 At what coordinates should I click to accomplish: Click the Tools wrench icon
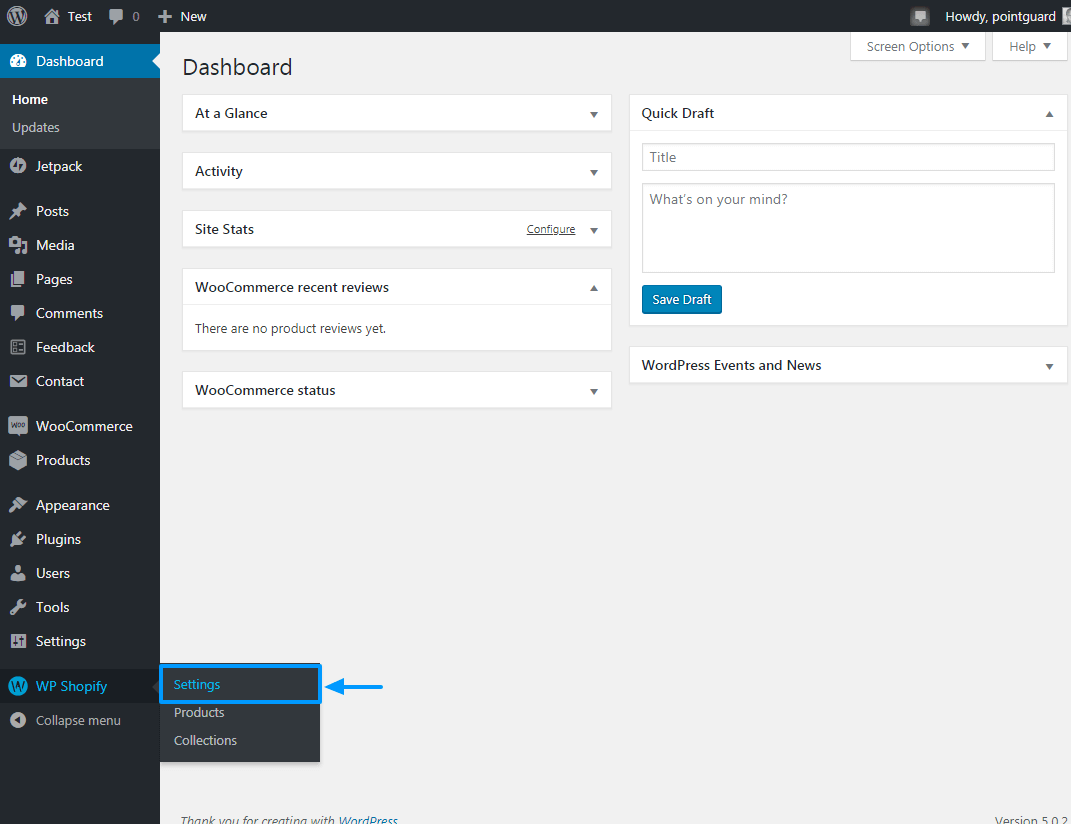tap(18, 607)
